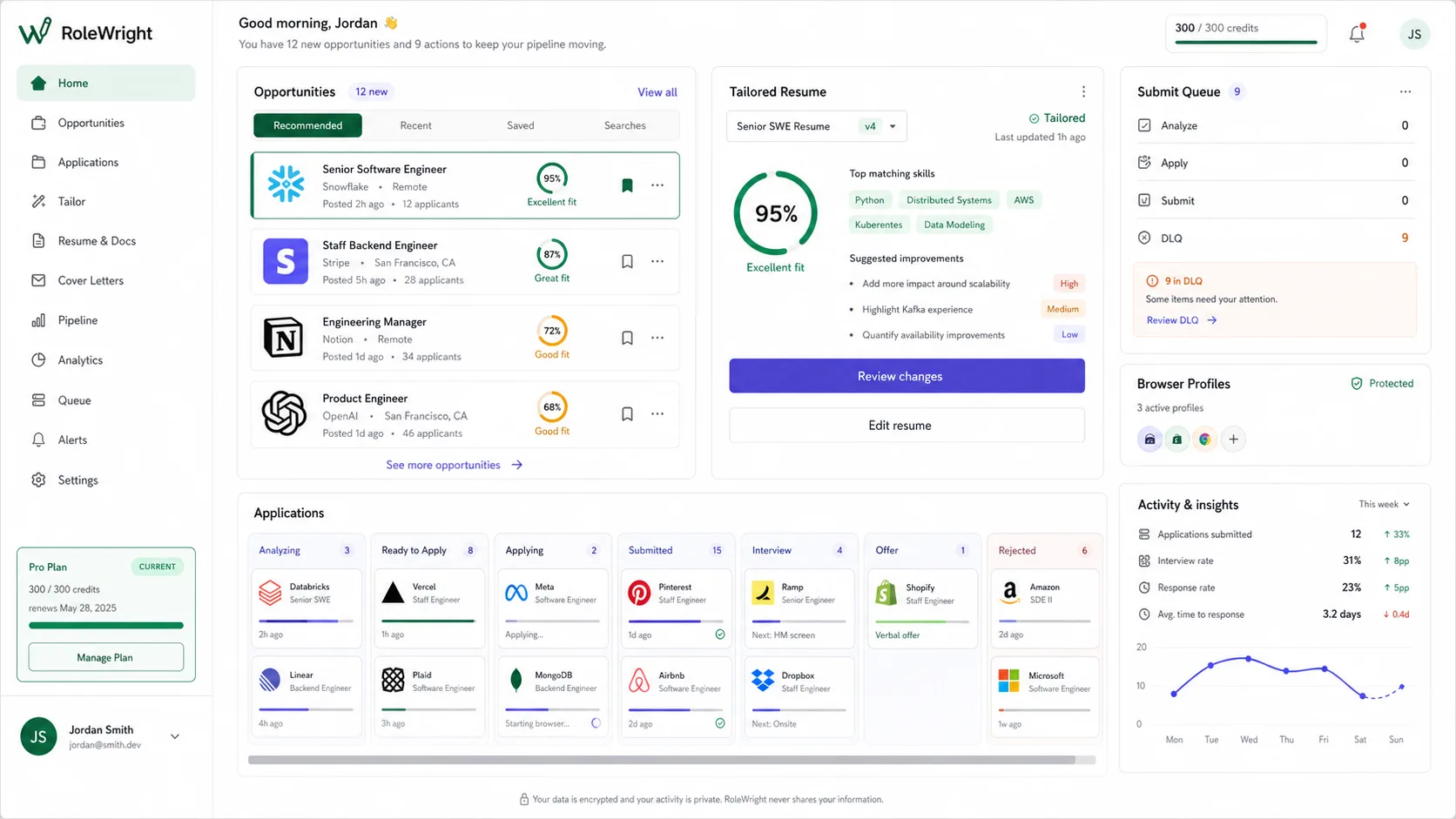This screenshot has width=1456, height=819.
Task: Click the Python skill tag
Action: [x=869, y=200]
